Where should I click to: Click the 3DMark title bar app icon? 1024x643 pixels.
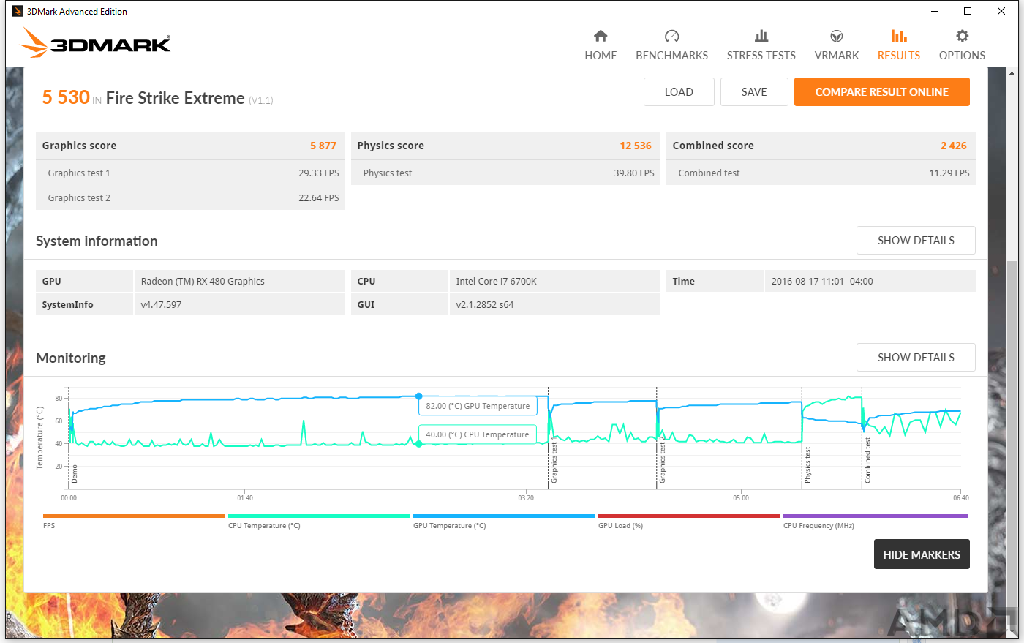click(17, 11)
